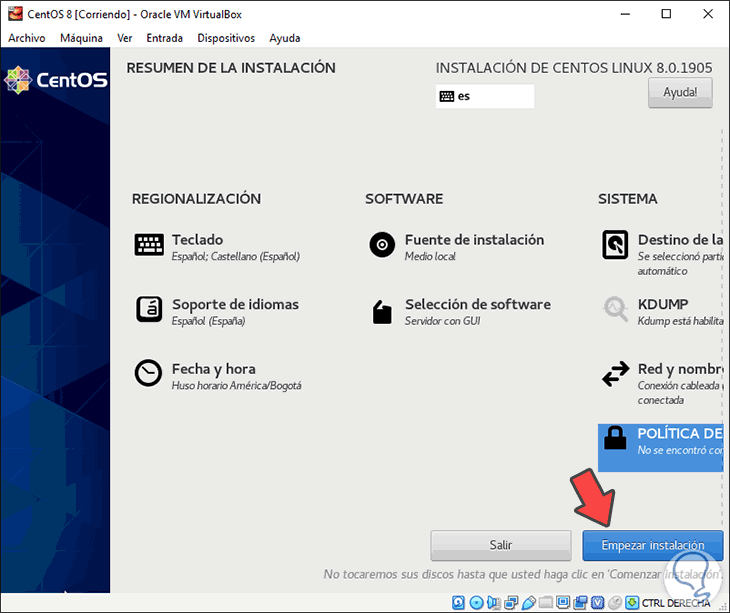Click 'Español; Castellano (Español)' text
The width and height of the screenshot is (730, 613).
coord(236,256)
